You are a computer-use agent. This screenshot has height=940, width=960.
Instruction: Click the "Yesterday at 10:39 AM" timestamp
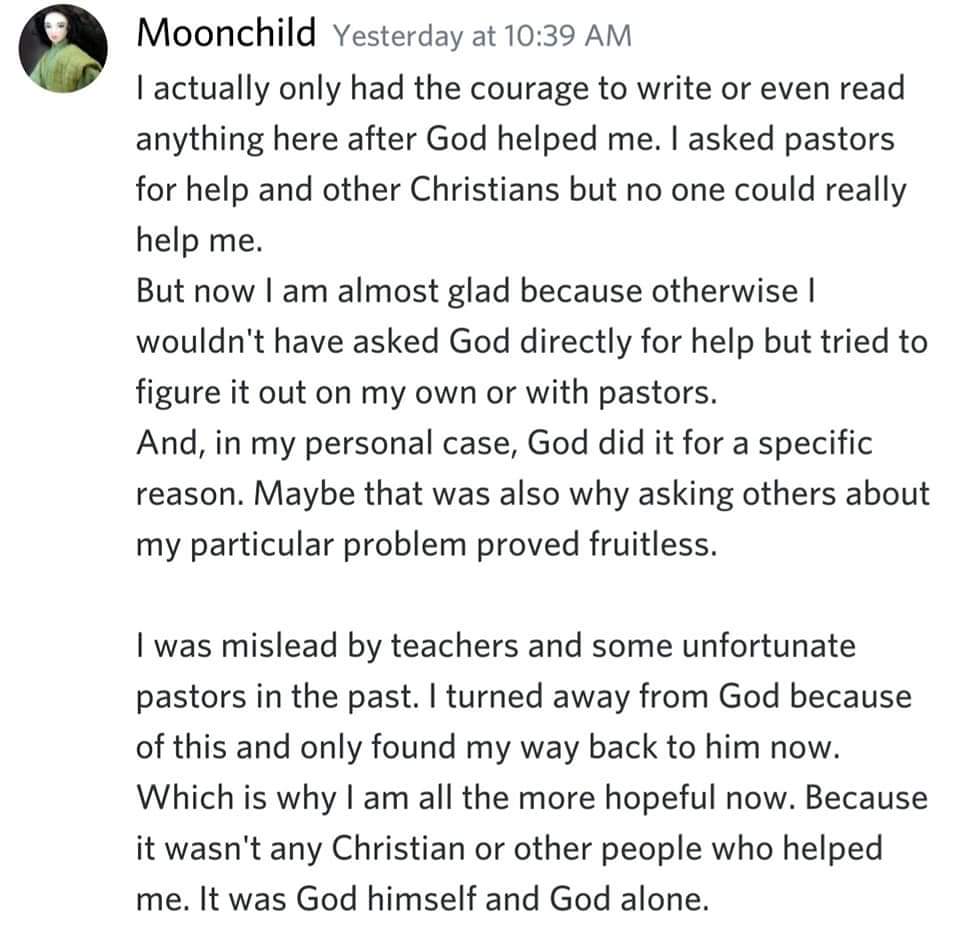tap(481, 35)
